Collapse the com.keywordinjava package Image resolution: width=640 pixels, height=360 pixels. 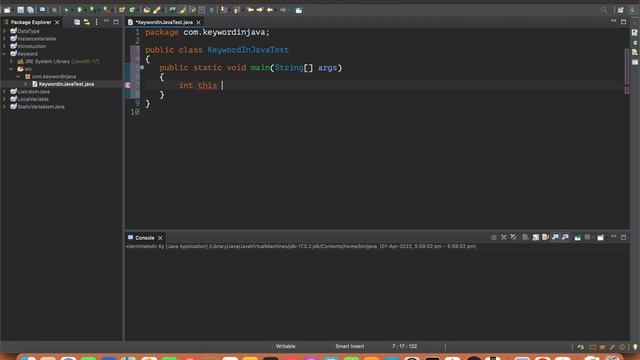18,76
